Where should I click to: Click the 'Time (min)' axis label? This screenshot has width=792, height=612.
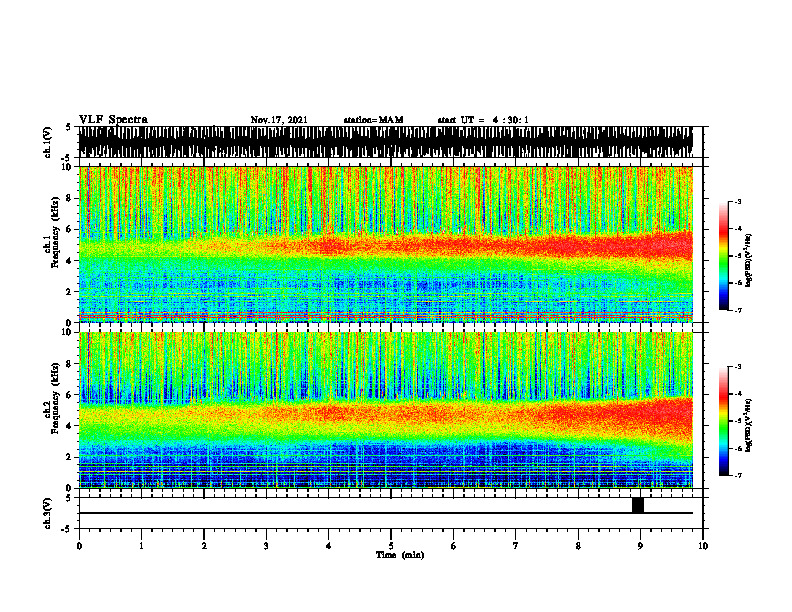coord(400,555)
